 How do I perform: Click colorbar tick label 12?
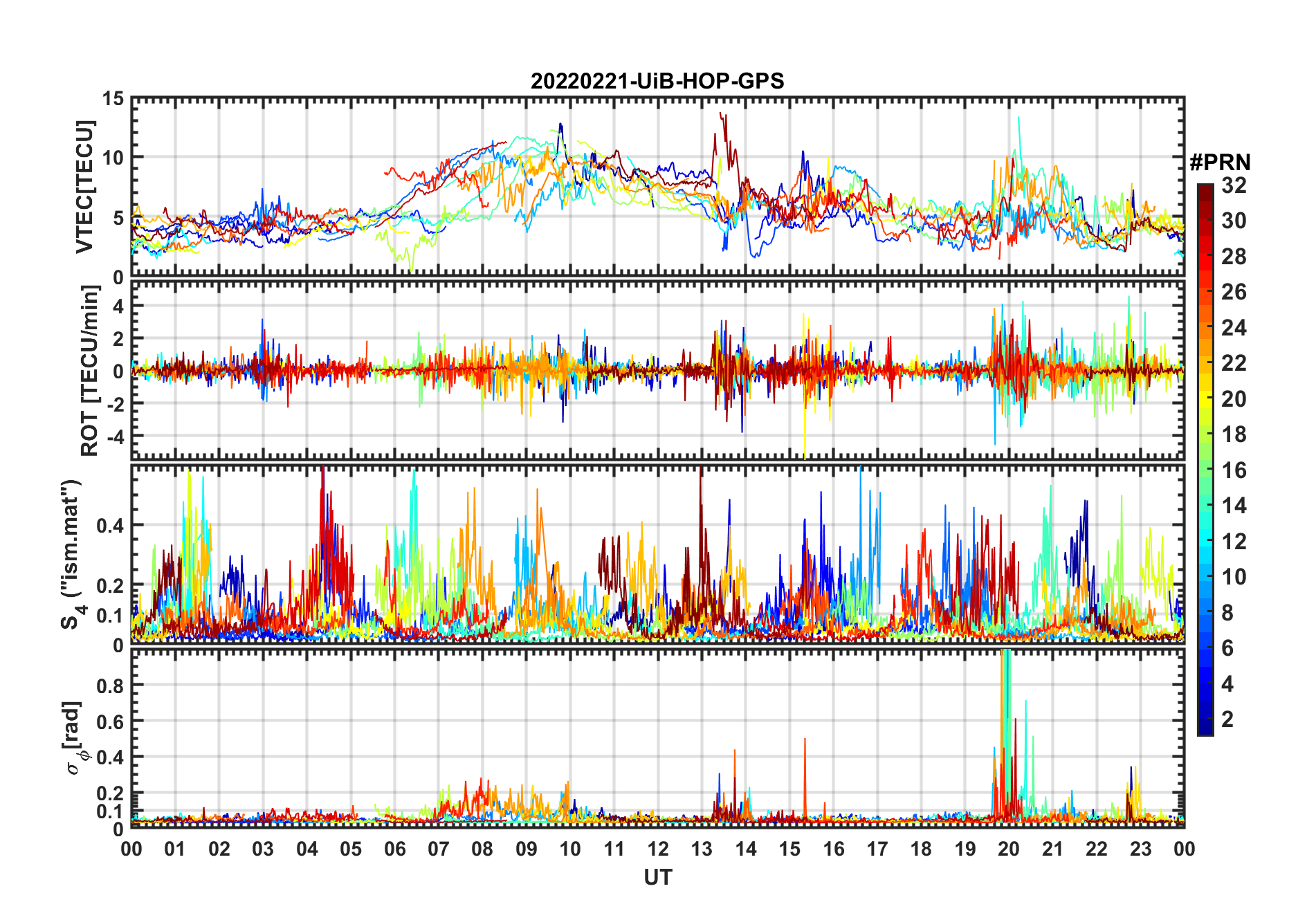pyautogui.click(x=1234, y=542)
